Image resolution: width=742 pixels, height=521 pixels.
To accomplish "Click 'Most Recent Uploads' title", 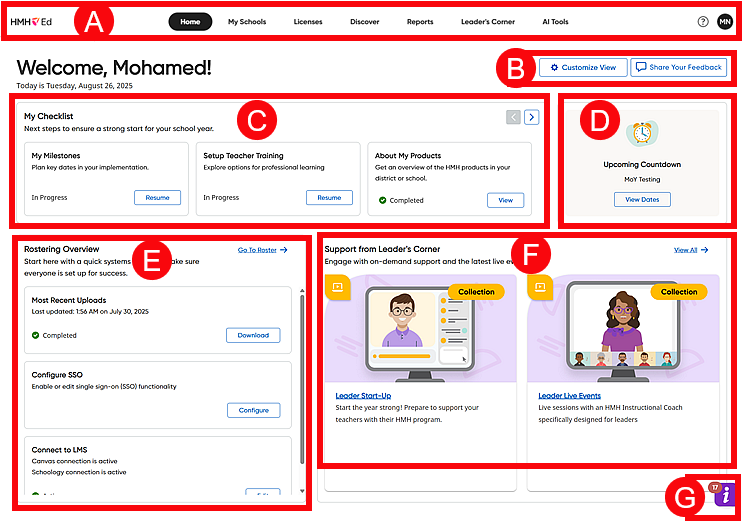I will (x=69, y=300).
